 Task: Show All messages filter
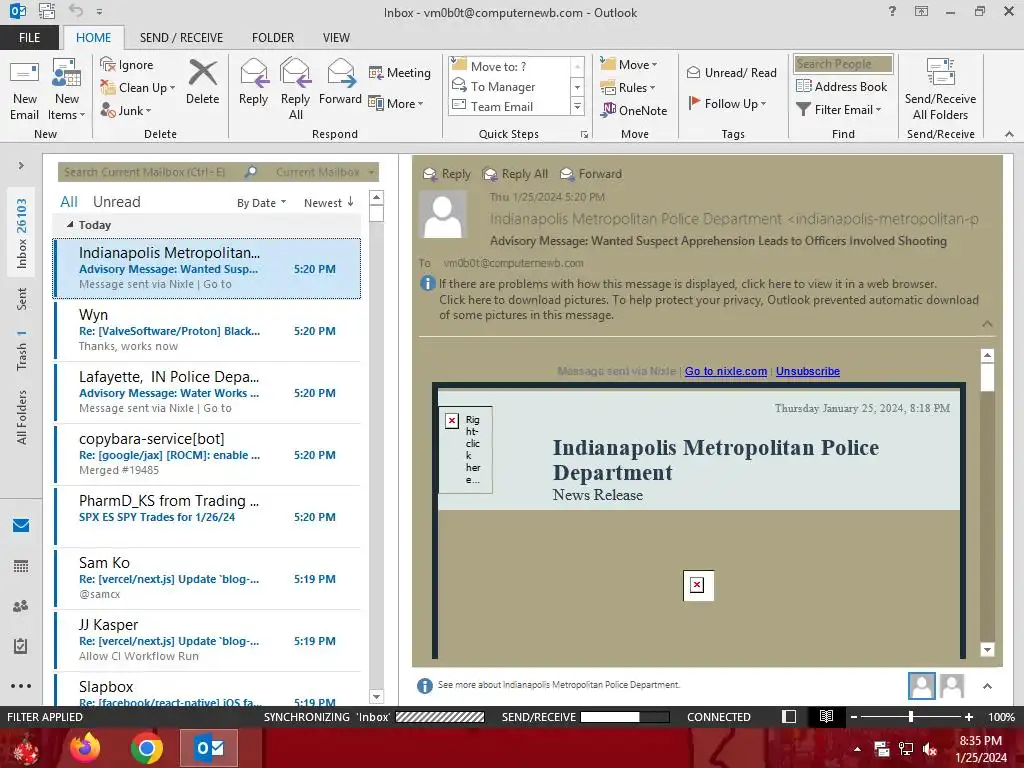(x=69, y=202)
